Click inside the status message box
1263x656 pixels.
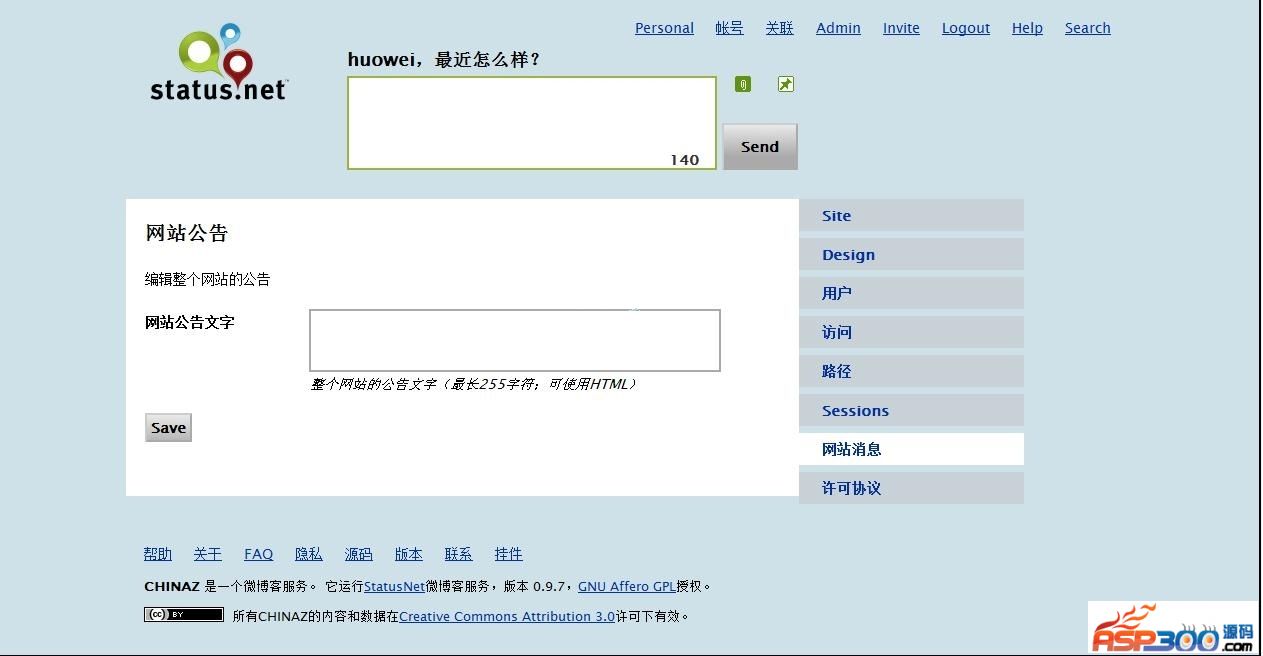point(532,123)
